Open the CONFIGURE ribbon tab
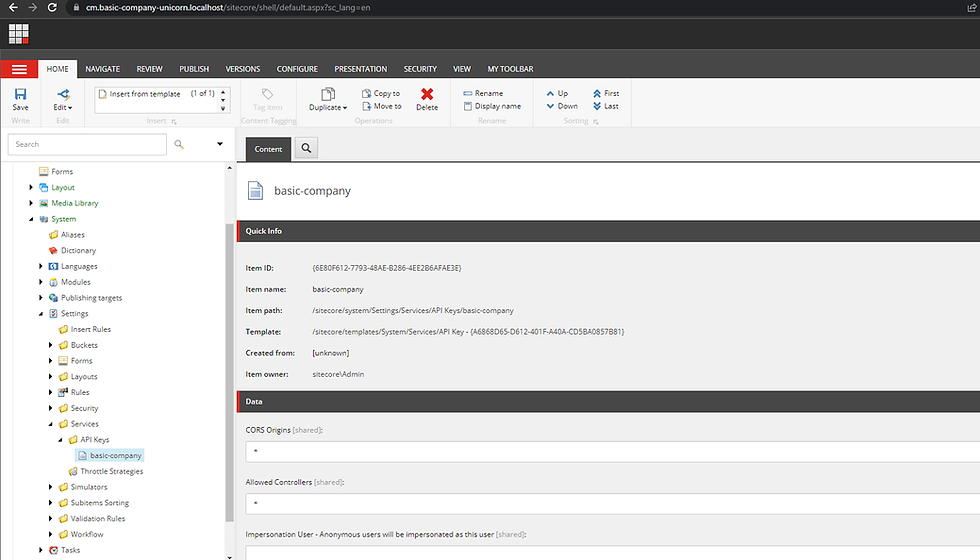 (297, 69)
